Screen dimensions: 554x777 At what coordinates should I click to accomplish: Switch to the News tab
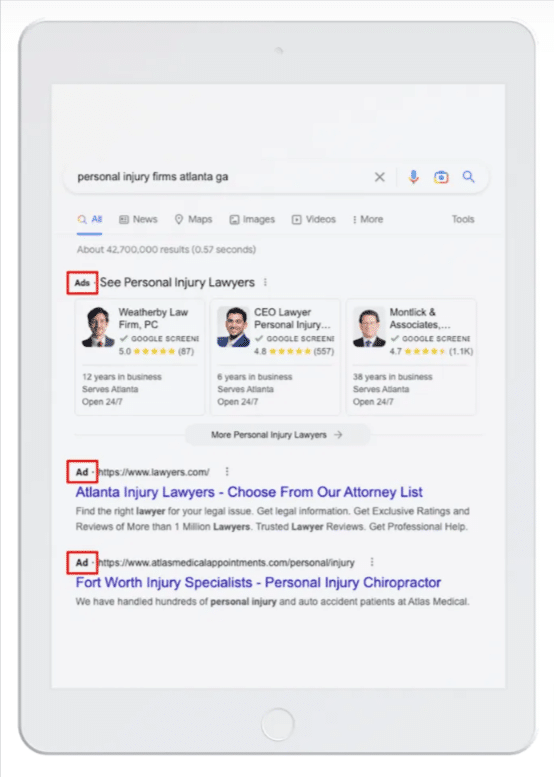coord(138,219)
